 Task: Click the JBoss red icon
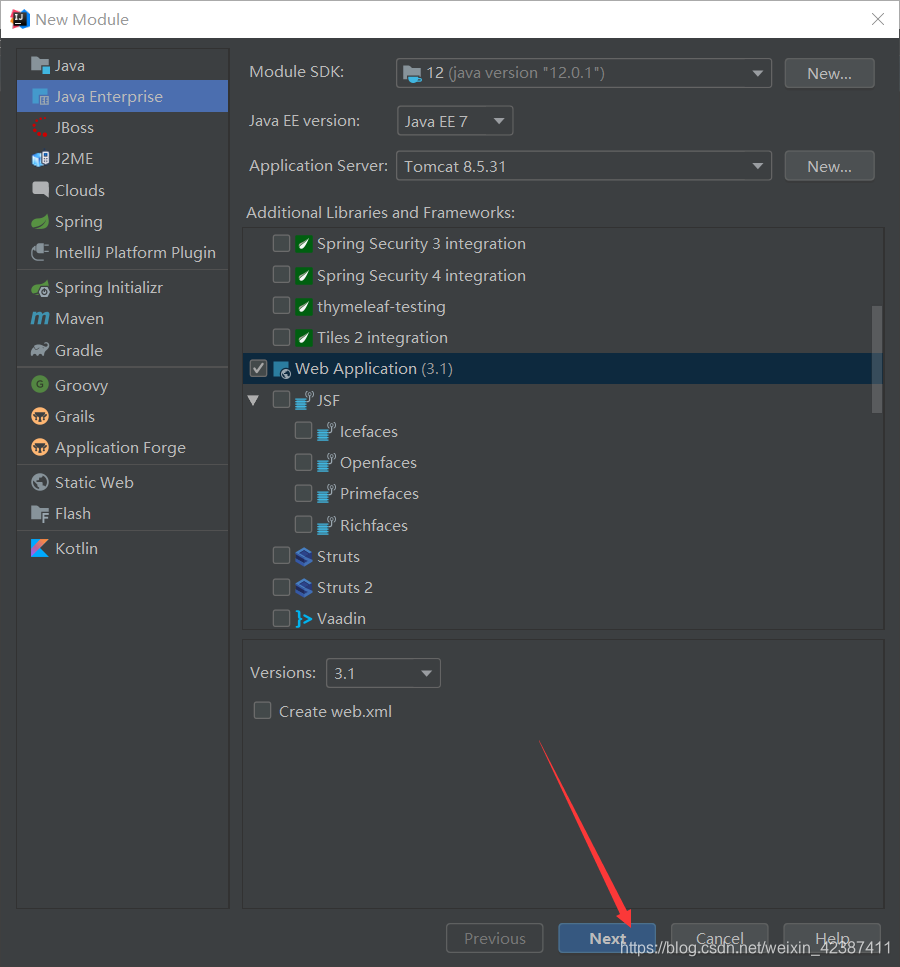(x=40, y=128)
